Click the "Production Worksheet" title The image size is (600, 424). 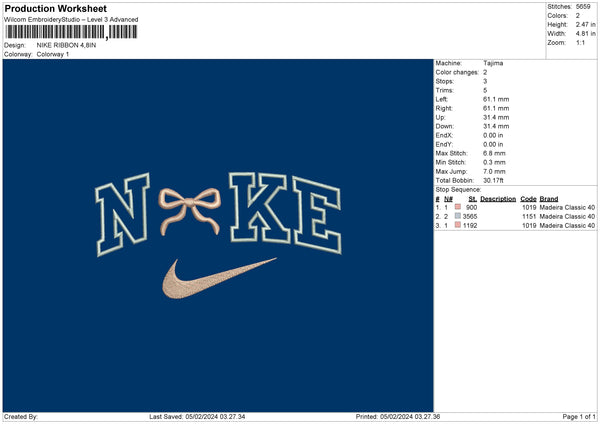(x=55, y=8)
